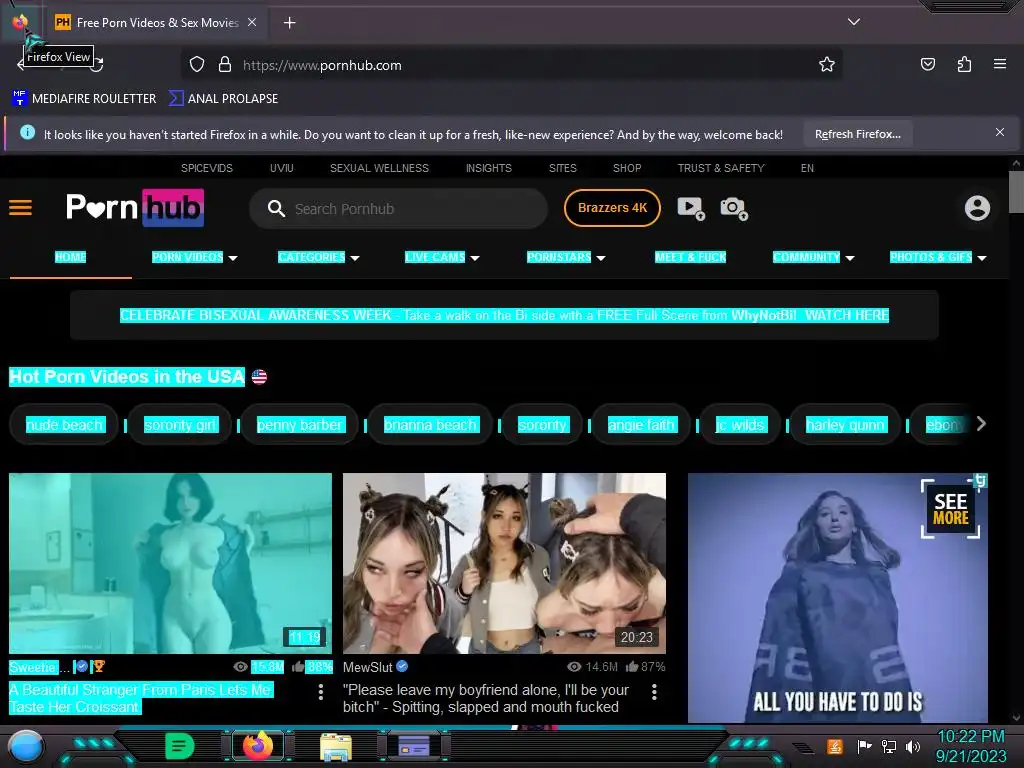This screenshot has height=768, width=1024.
Task: Click the MewSlut verified badge icon
Action: point(402,666)
